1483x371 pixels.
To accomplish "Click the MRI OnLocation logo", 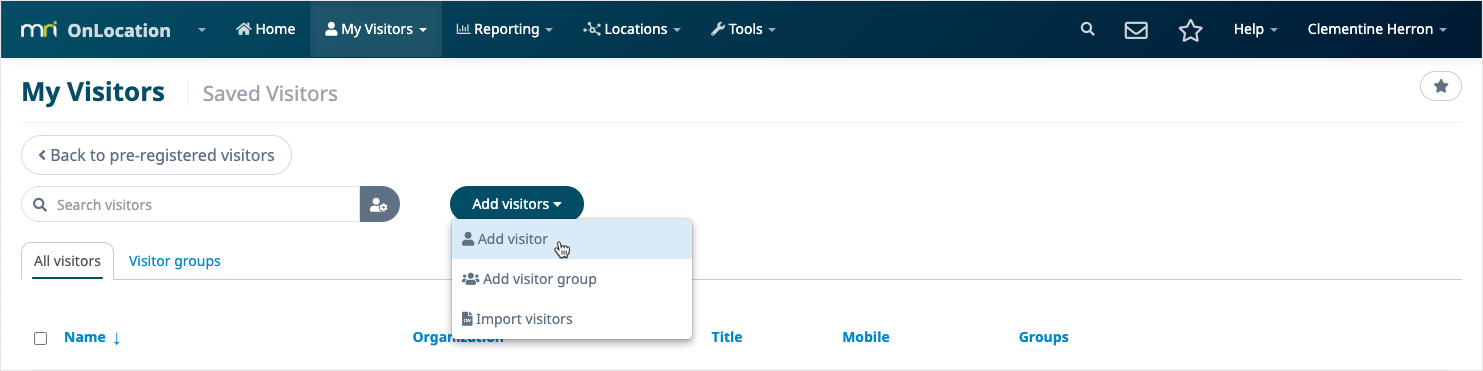I will coord(96,30).
